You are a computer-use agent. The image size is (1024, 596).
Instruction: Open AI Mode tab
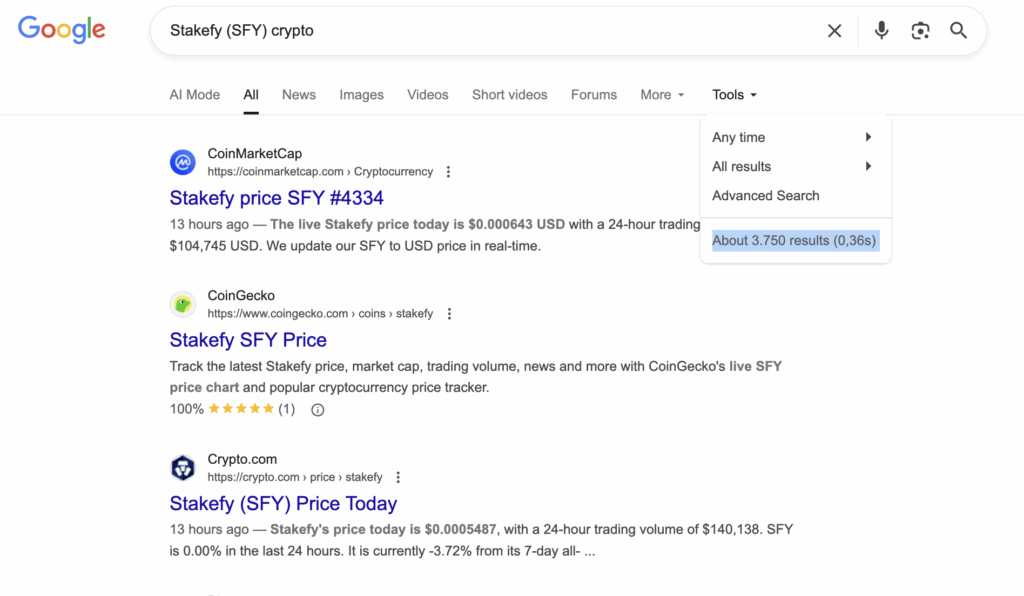coord(194,95)
